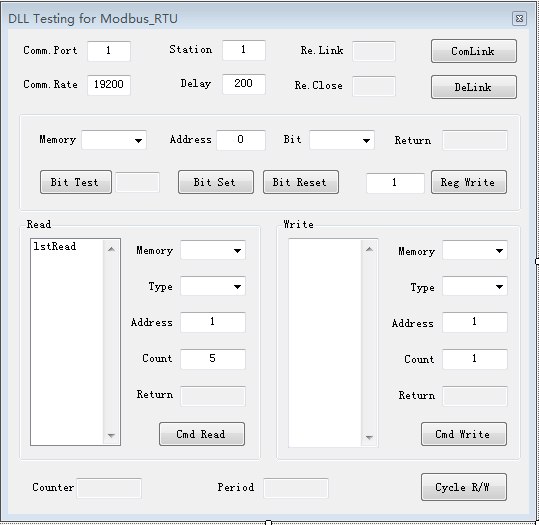Open the Read section Type dropdown
The height and width of the screenshot is (525, 539).
pos(213,286)
